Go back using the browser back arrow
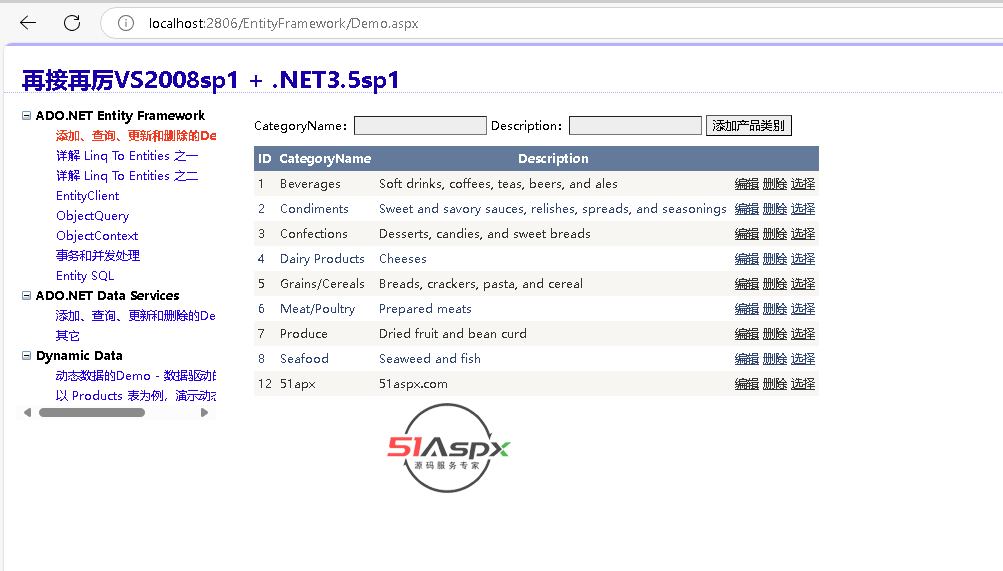 click(x=28, y=23)
